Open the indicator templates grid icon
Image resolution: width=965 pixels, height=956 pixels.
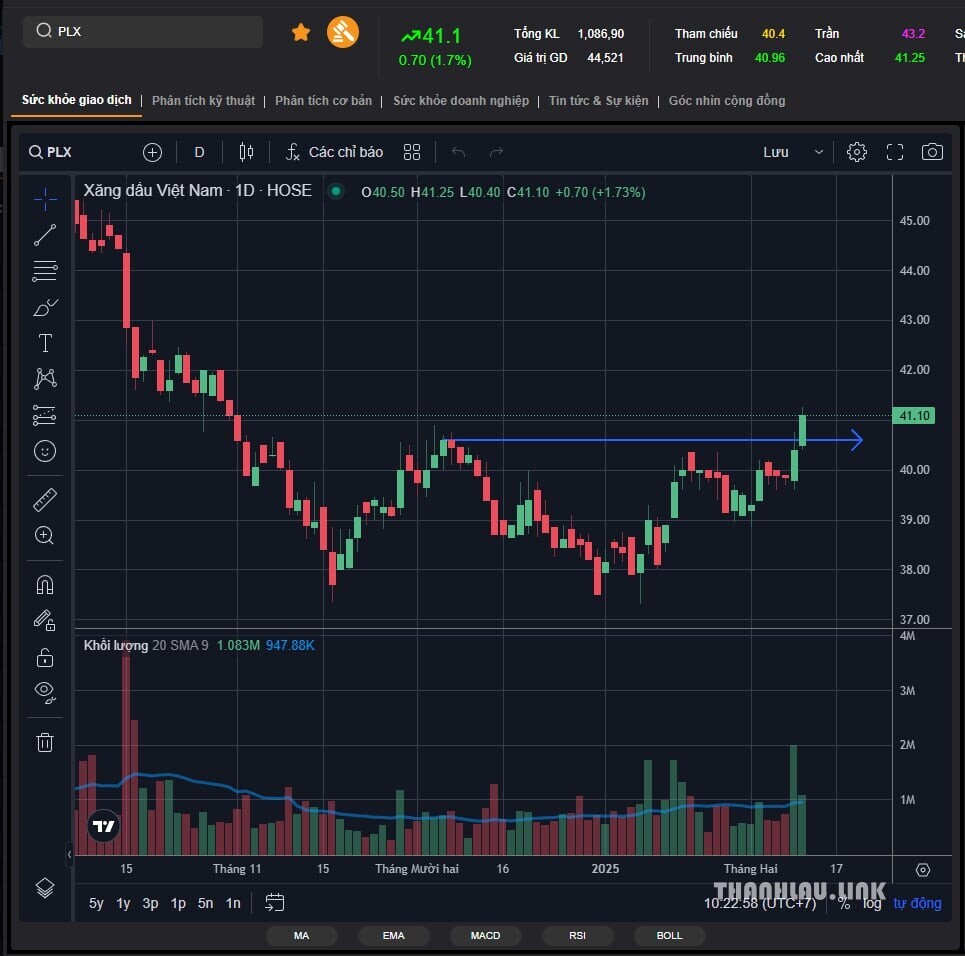pyautogui.click(x=412, y=152)
